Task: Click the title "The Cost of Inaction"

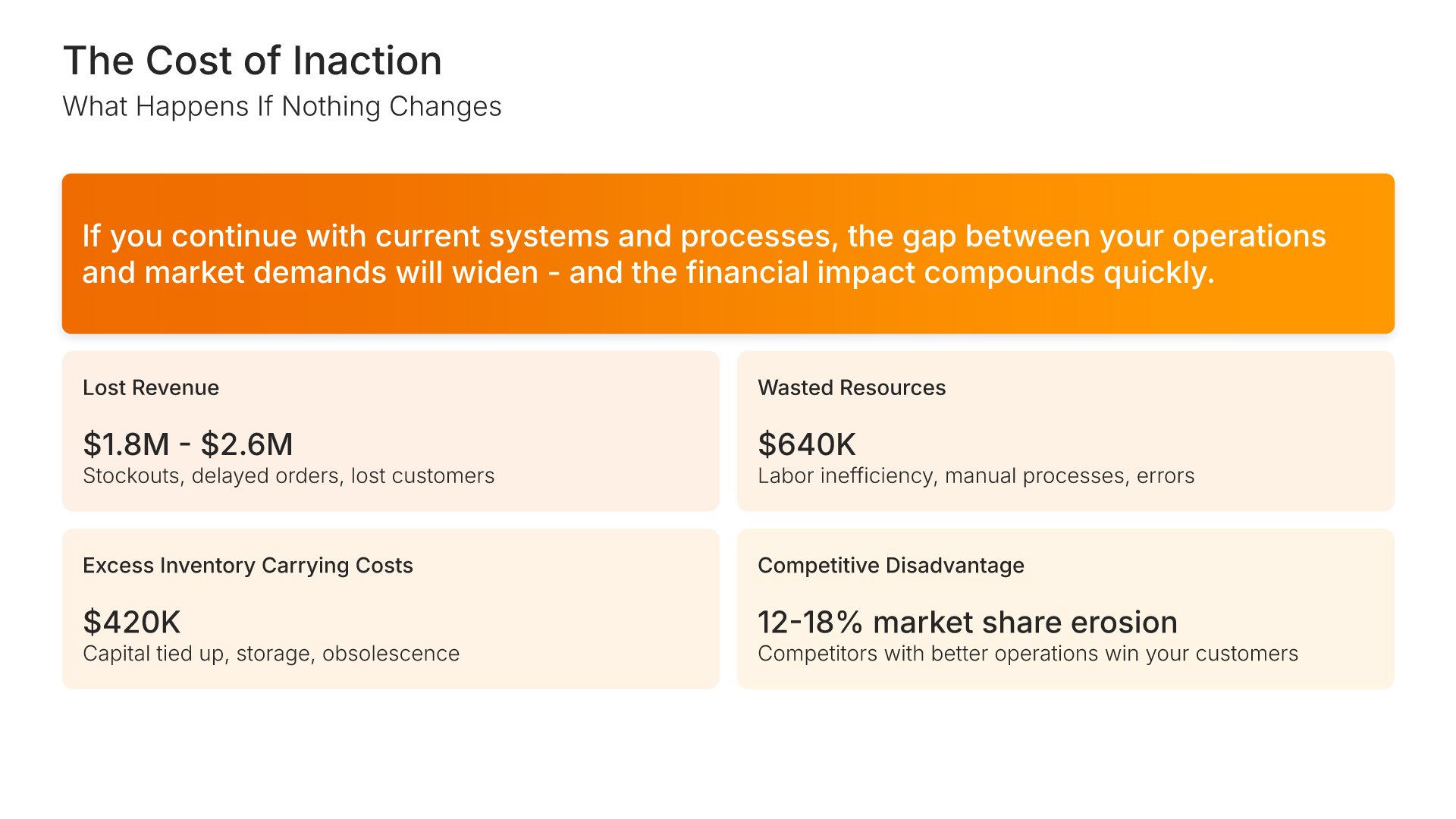Action: [x=252, y=61]
